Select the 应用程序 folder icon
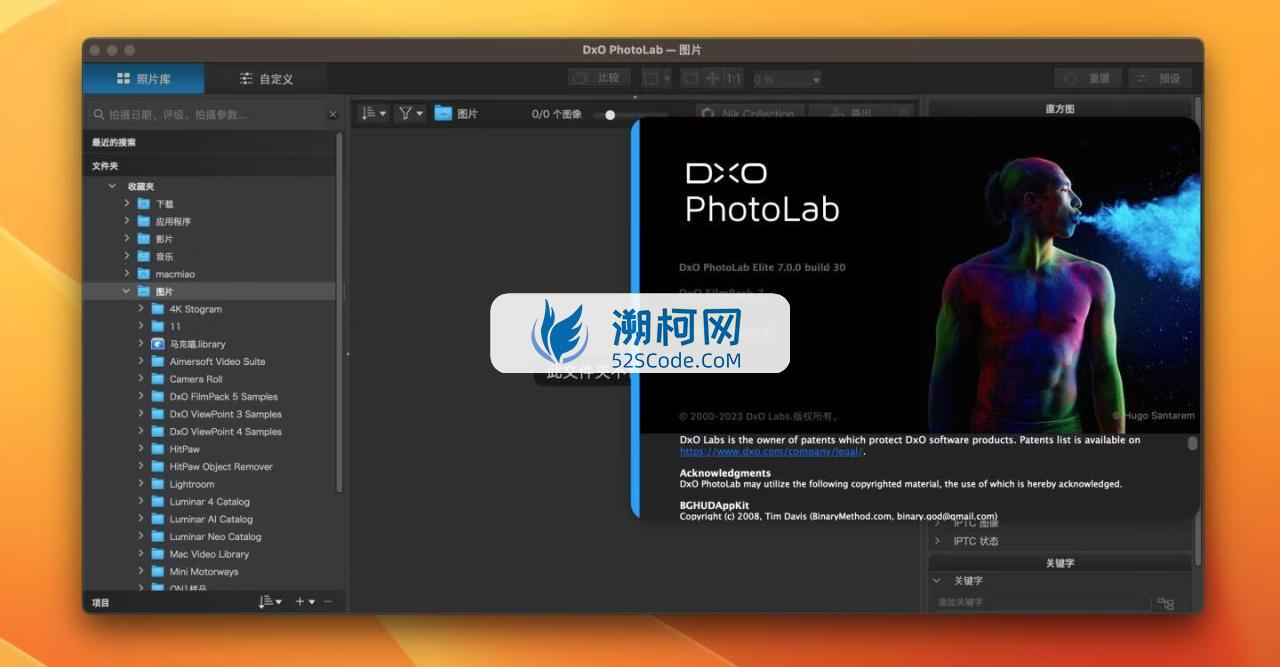1280x667 pixels. [x=143, y=221]
